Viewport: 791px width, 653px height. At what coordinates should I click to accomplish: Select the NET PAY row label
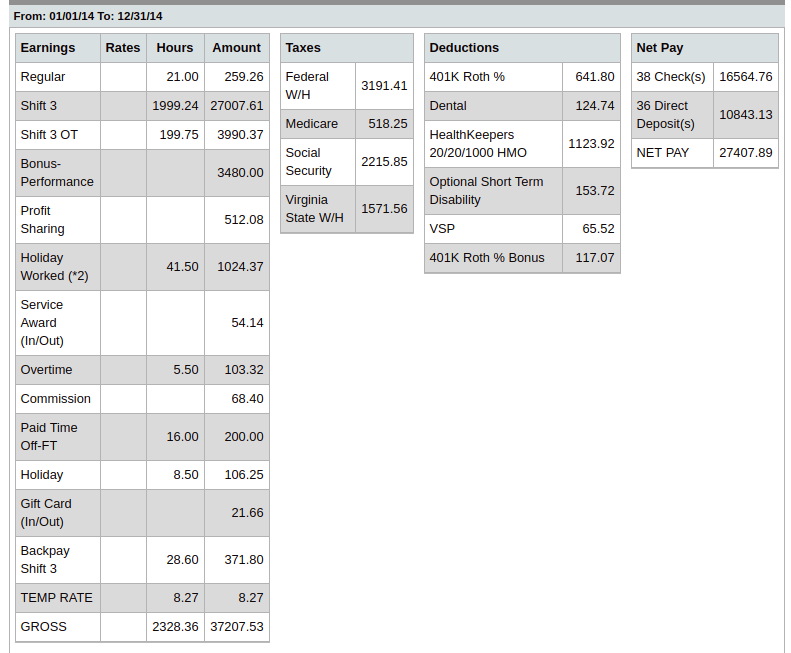tap(663, 153)
